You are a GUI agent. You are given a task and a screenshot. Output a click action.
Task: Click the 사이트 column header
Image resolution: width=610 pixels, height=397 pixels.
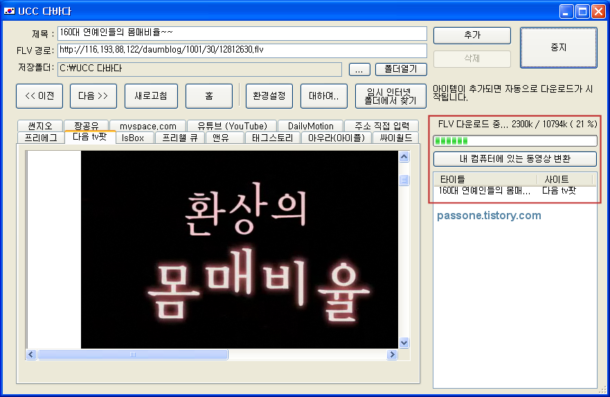pyautogui.click(x=564, y=179)
